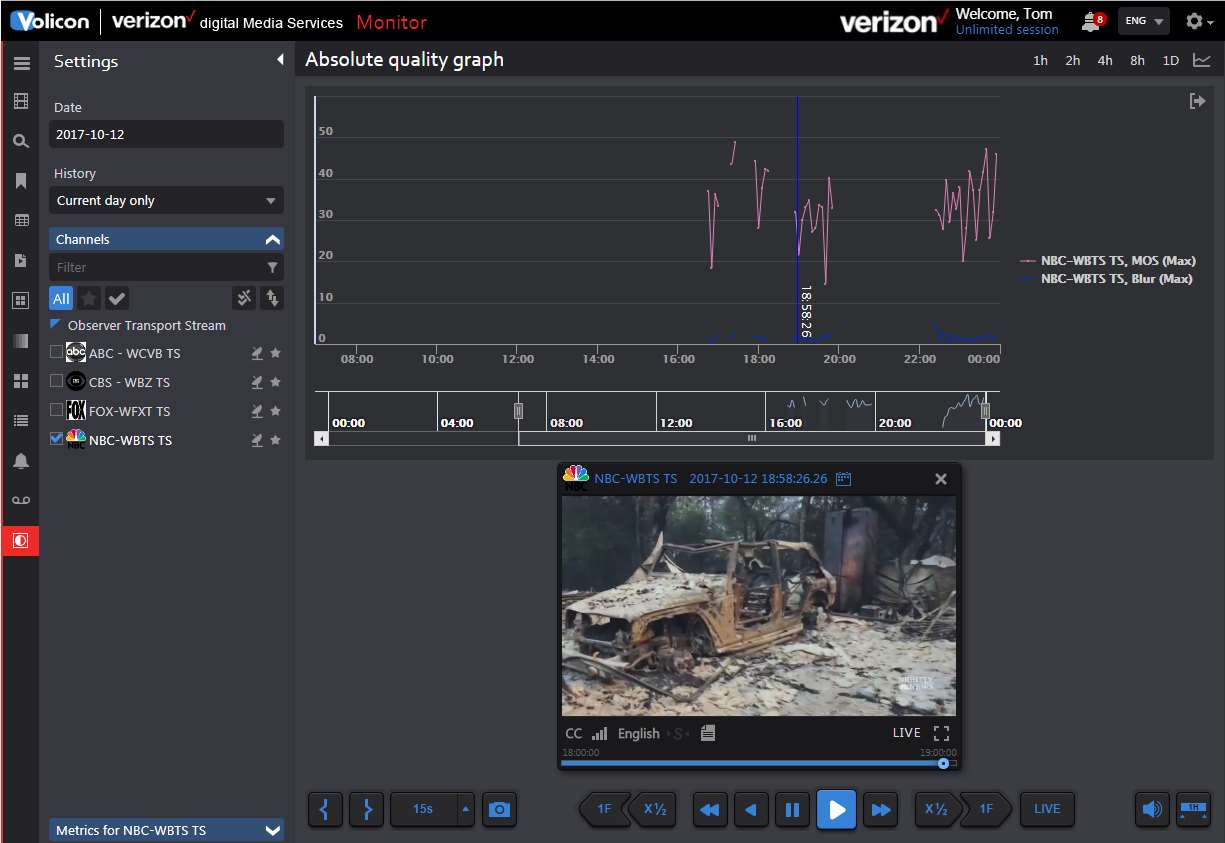Open the History dropdown
Screen dimensions: 1225x843
[x=166, y=200]
